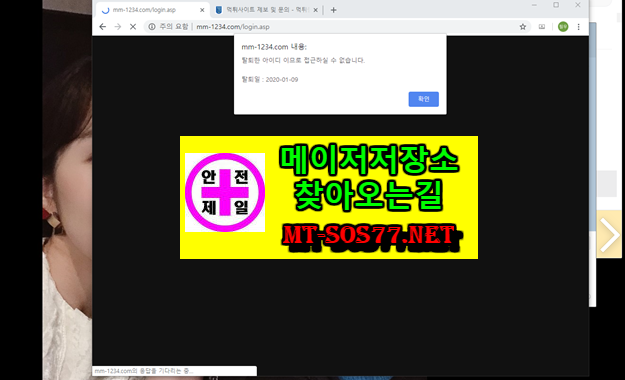The height and width of the screenshot is (380, 625).
Task: Switch to the 먹튀사이트 제보 및 문의 tab
Action: [266, 10]
